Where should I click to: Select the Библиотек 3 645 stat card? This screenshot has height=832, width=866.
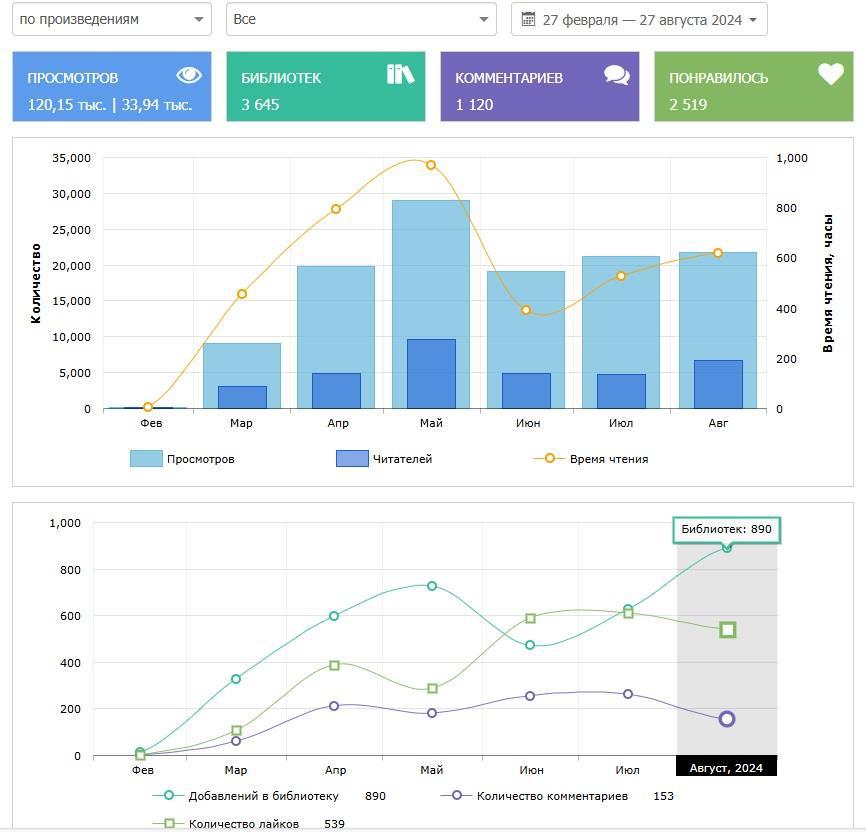(326, 87)
